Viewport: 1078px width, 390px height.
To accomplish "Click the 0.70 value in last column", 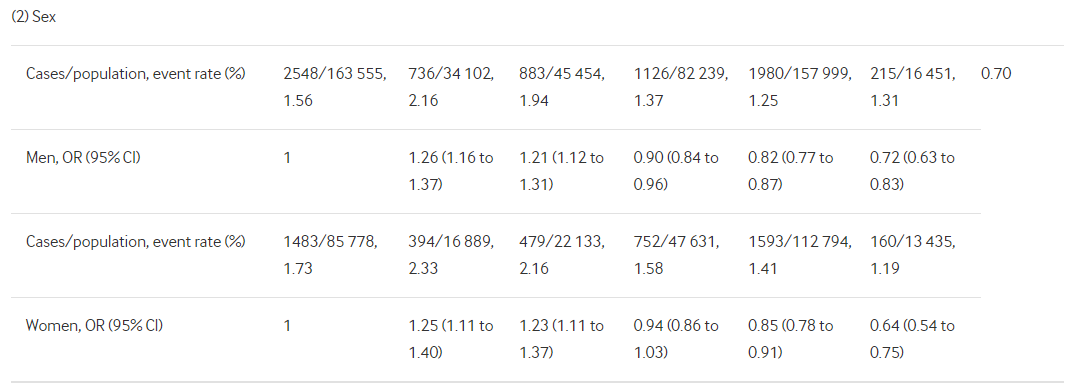I will pos(996,74).
